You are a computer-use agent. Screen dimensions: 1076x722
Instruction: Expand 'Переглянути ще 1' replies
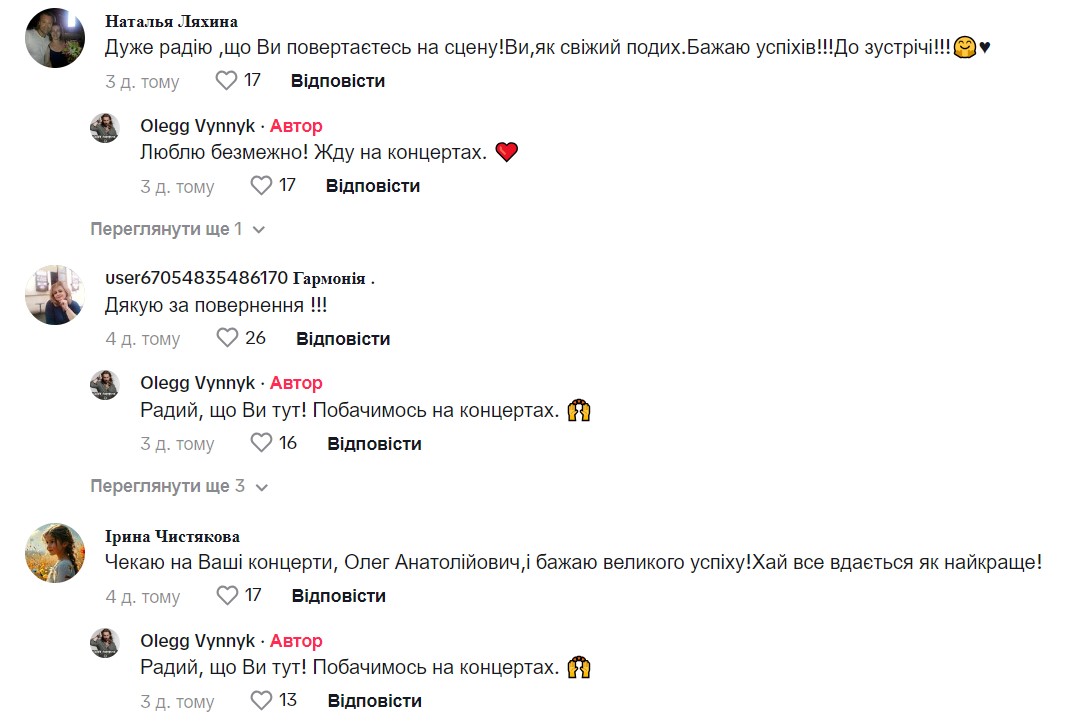point(177,229)
